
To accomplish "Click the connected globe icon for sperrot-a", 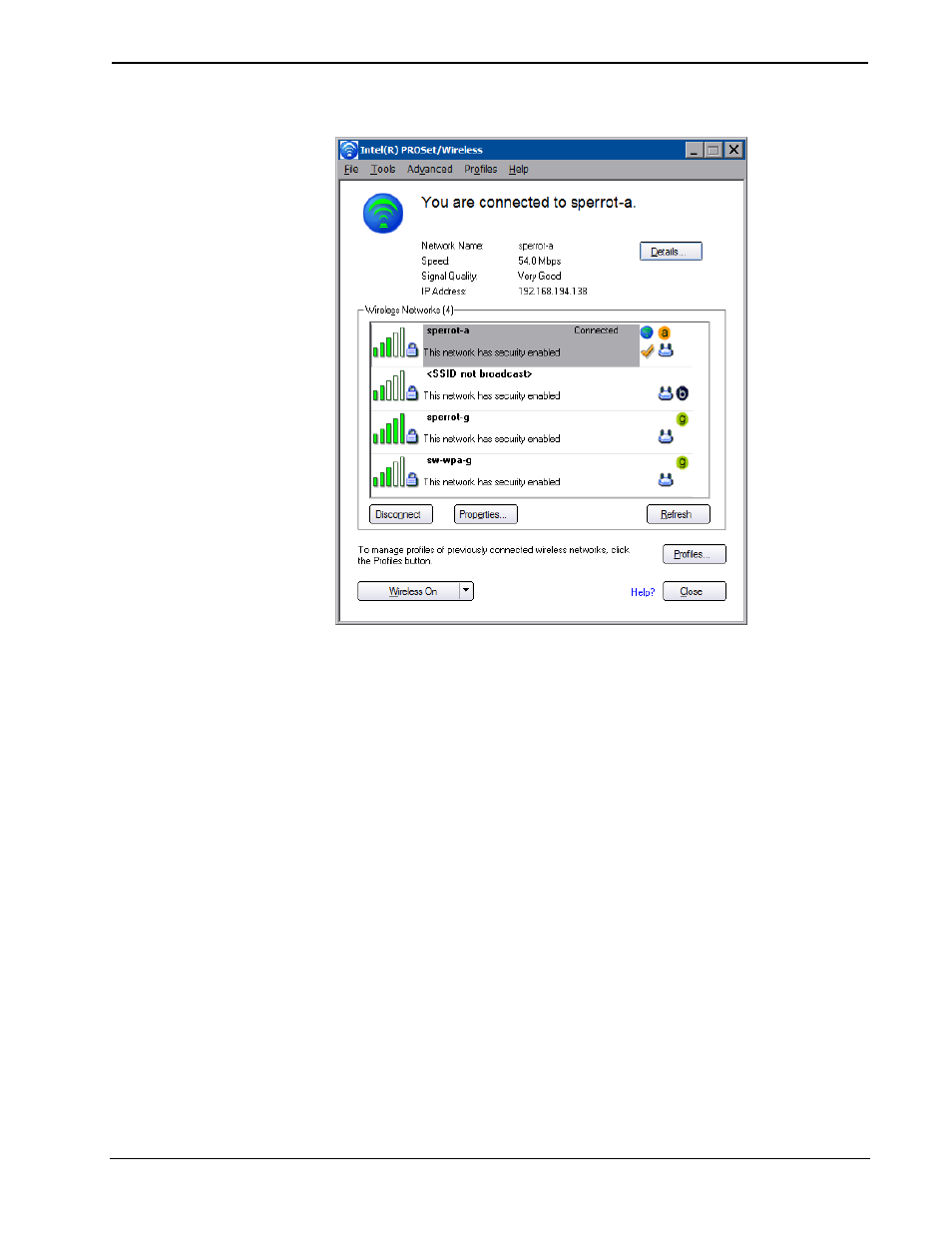I will click(647, 332).
